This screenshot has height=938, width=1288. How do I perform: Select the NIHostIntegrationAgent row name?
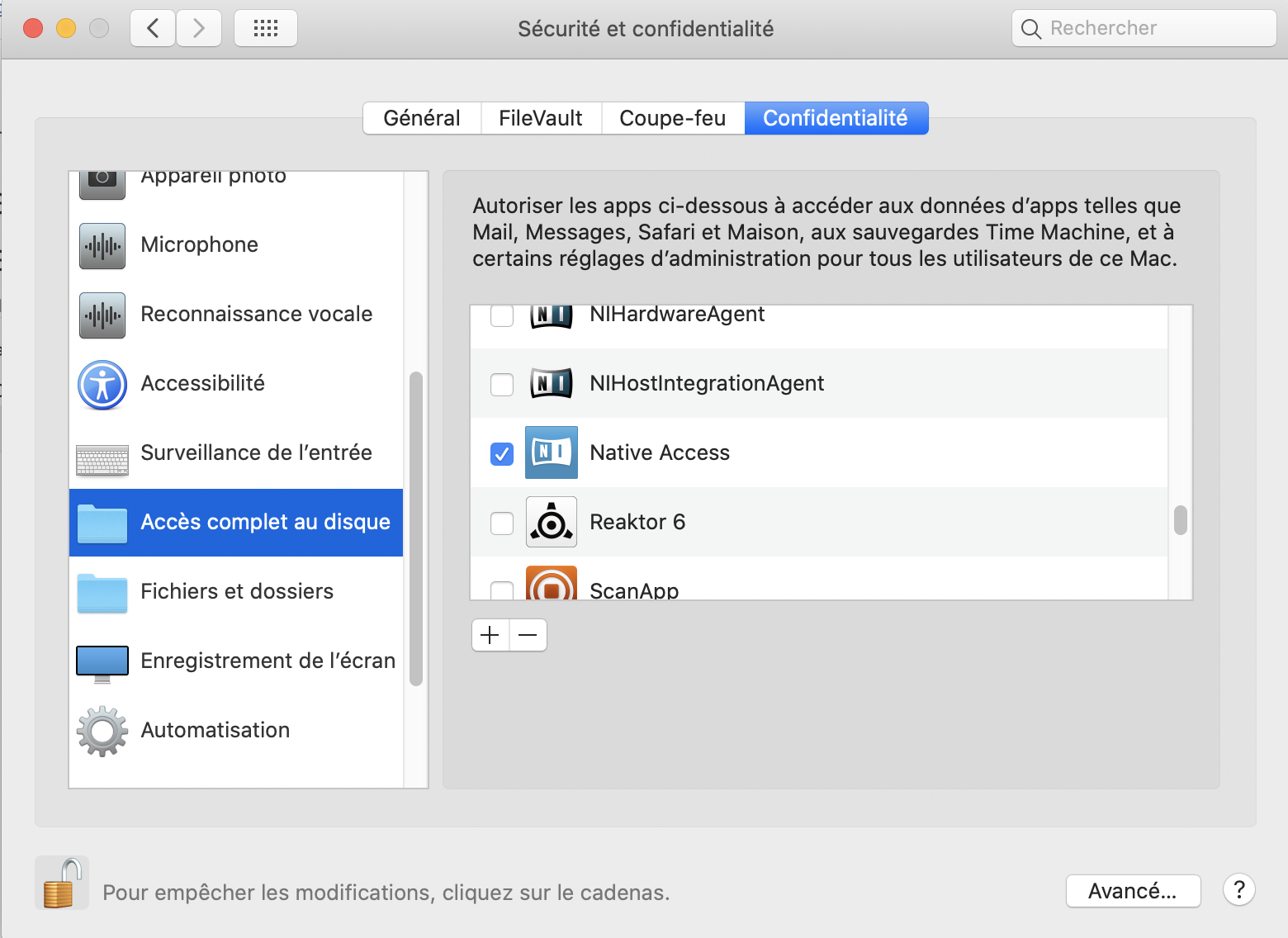click(x=708, y=384)
